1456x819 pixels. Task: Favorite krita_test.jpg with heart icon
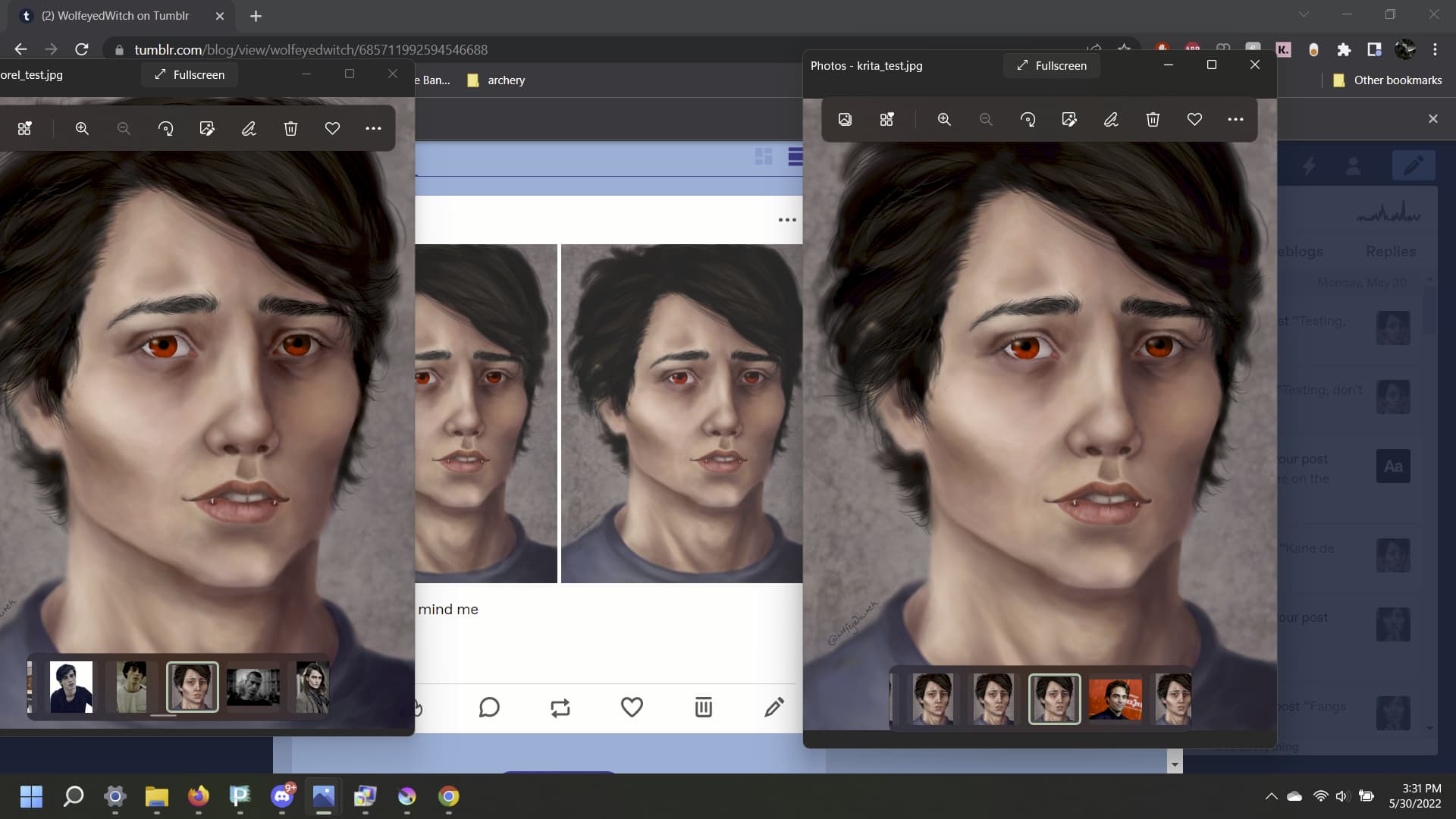[1194, 120]
